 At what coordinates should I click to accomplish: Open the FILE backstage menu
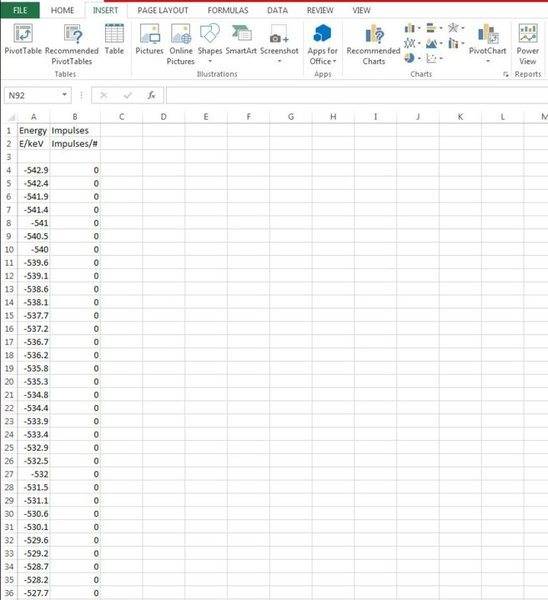(20, 10)
